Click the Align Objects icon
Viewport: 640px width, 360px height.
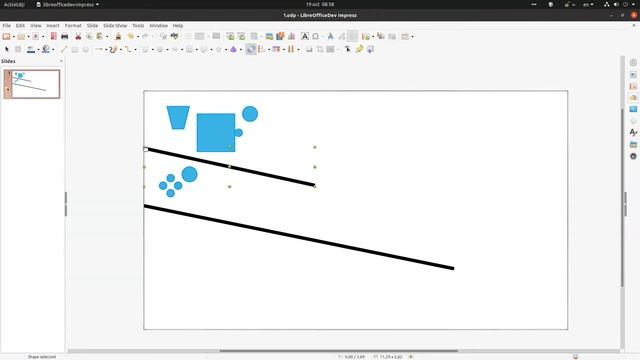(x=261, y=49)
